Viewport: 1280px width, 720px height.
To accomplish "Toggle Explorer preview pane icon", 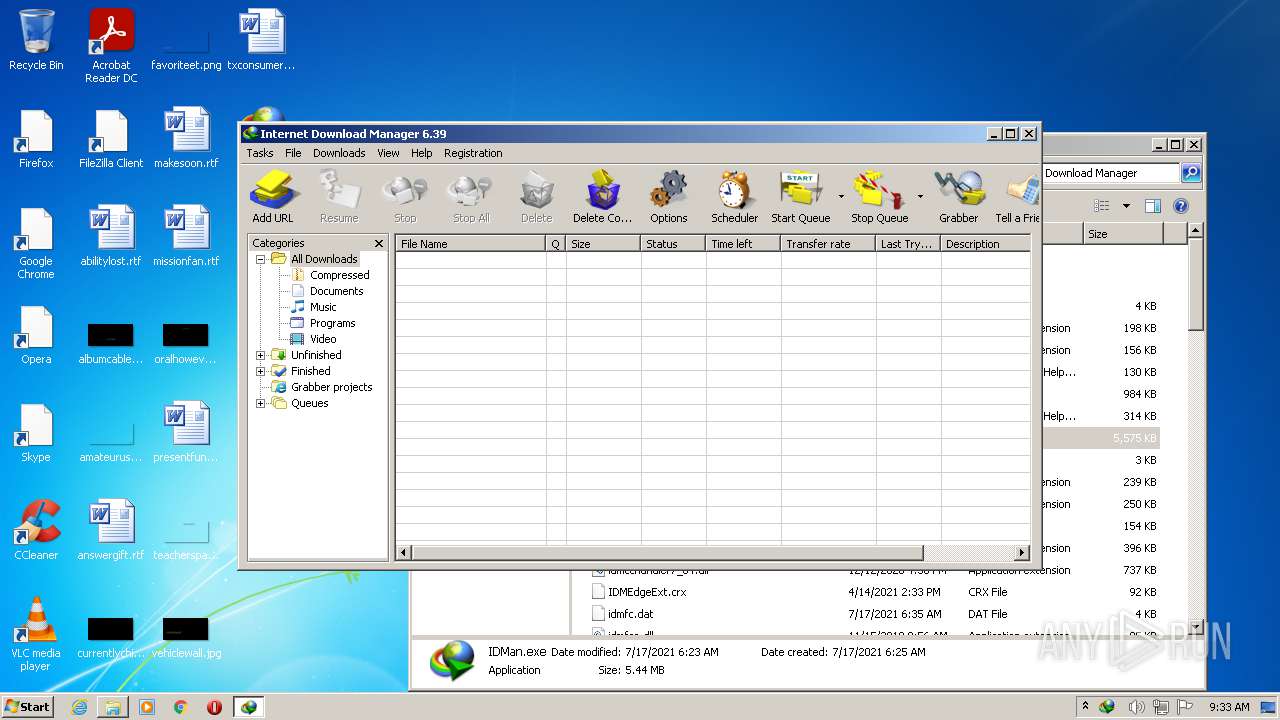I will tap(1153, 206).
